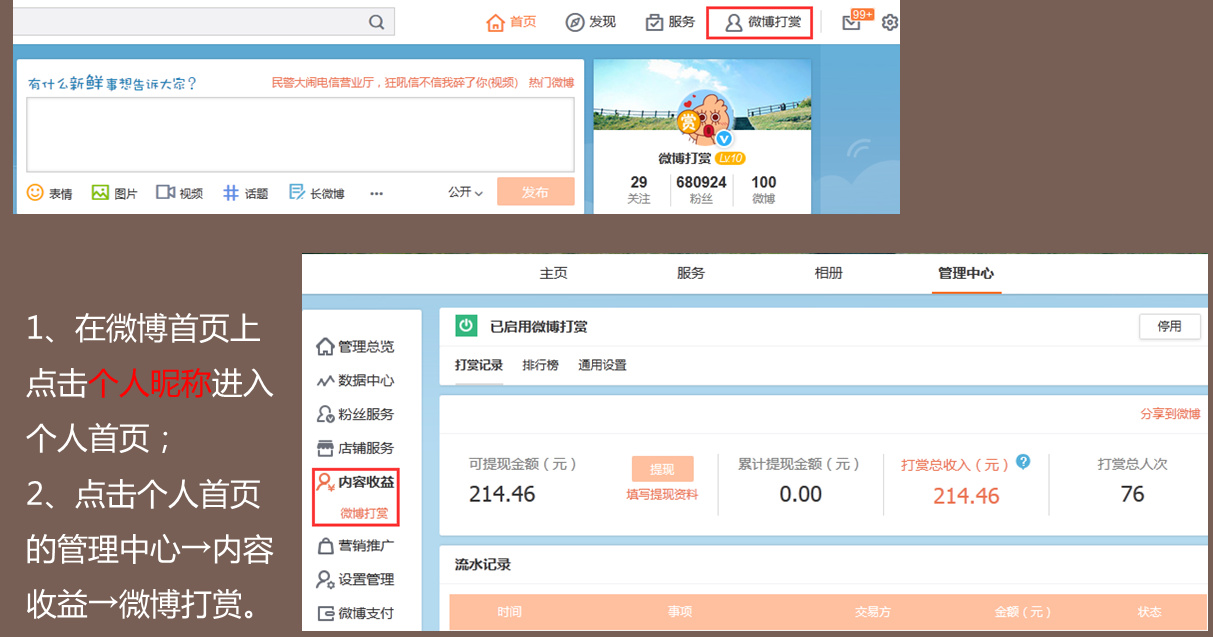Open the mail icon with the 99+ badge

853,21
